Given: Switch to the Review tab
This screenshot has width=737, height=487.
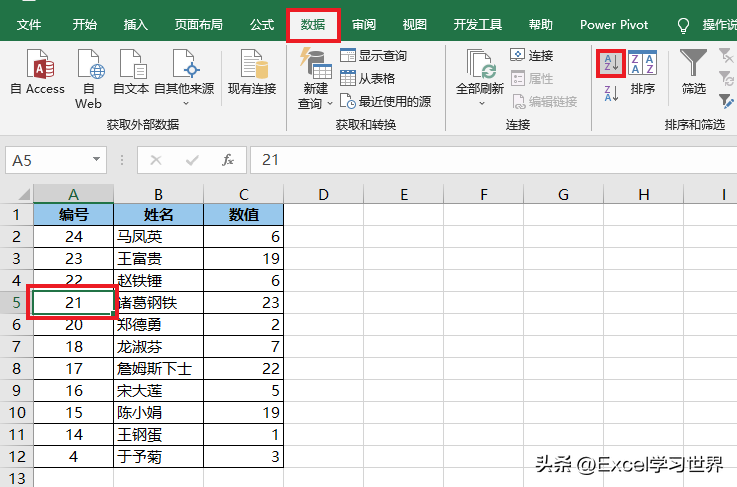Looking at the screenshot, I should coord(364,24).
